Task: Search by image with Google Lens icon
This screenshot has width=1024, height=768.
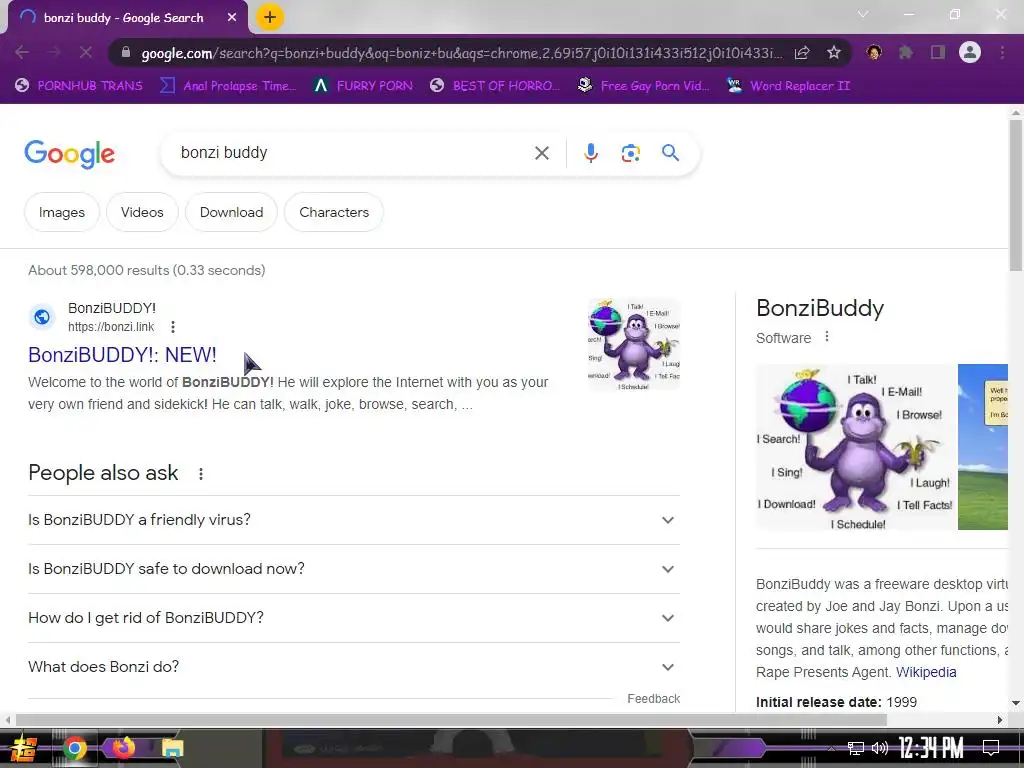Action: coord(631,153)
